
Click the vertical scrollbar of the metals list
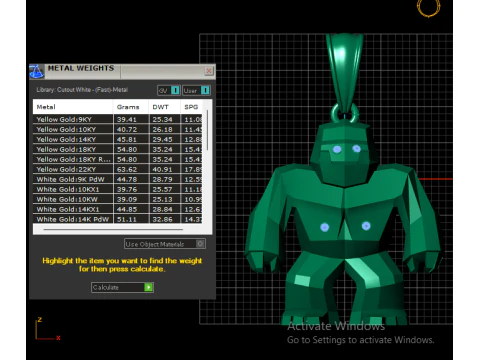coord(207,130)
